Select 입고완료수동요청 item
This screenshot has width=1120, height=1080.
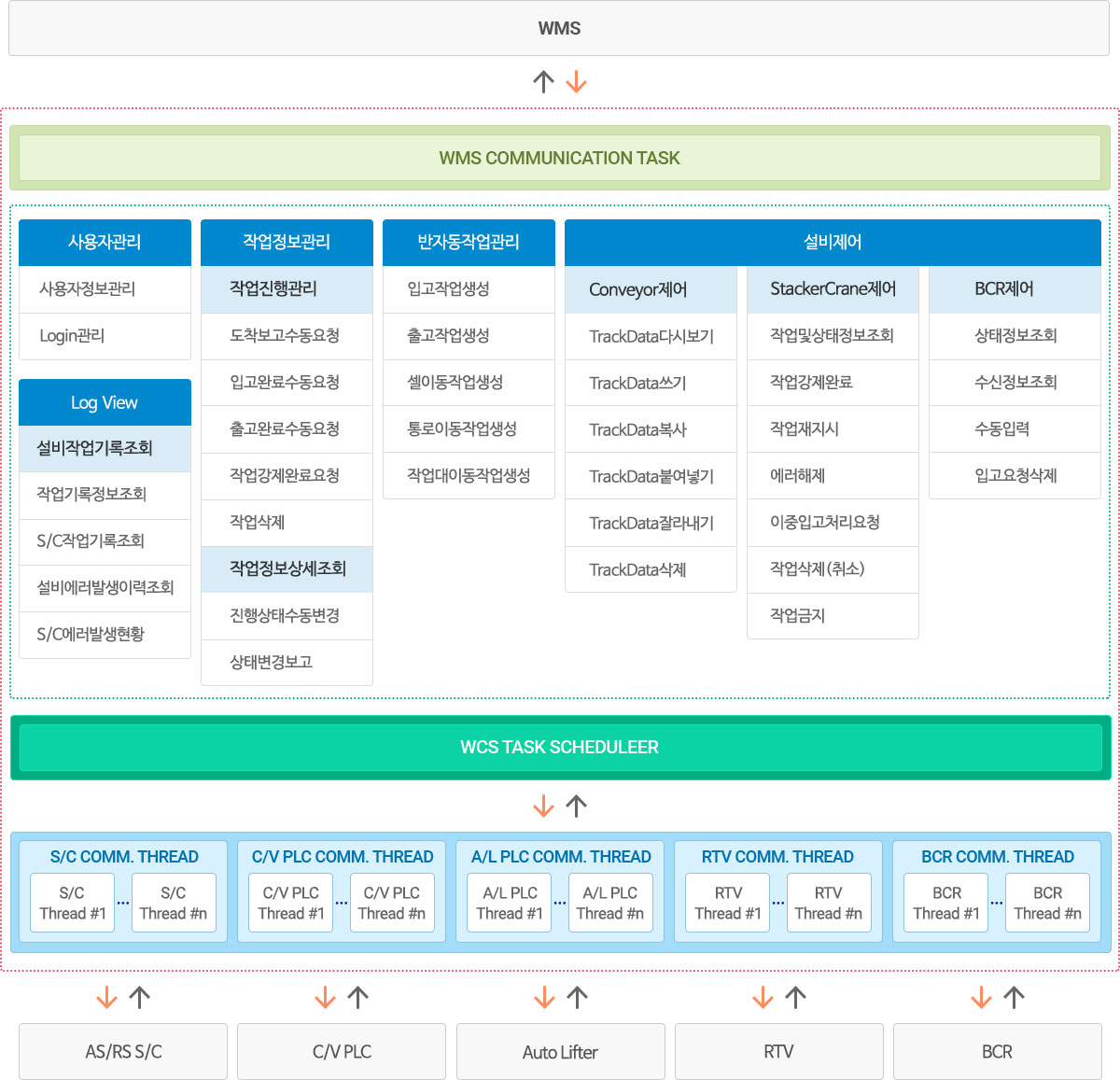click(287, 383)
